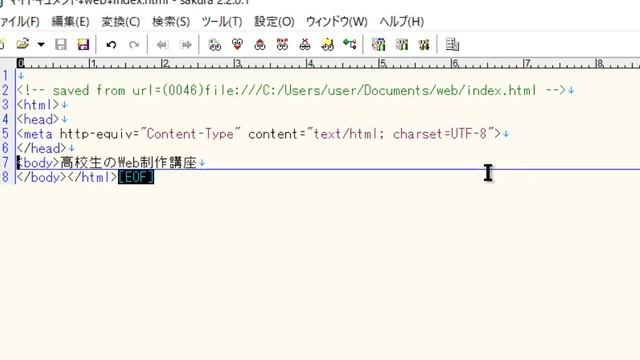Click the </head> closing tag line

41,148
